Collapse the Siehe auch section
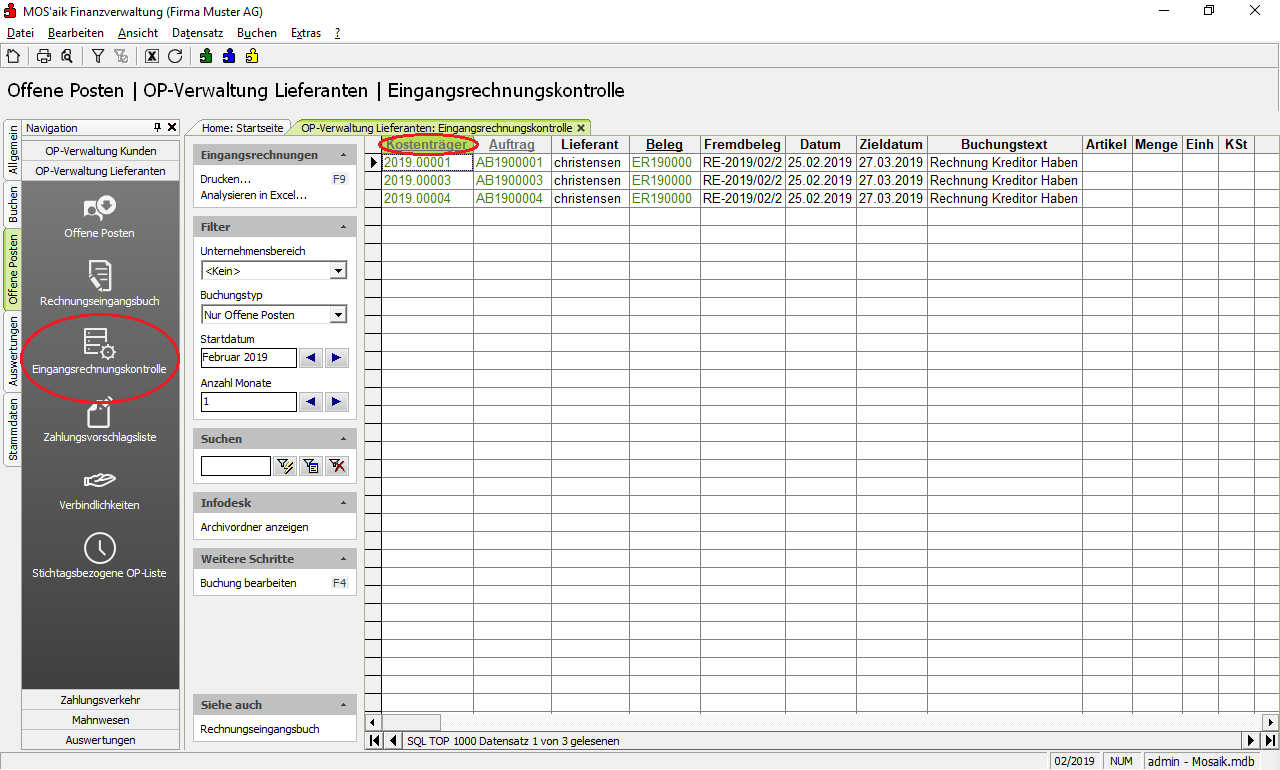 (x=344, y=705)
